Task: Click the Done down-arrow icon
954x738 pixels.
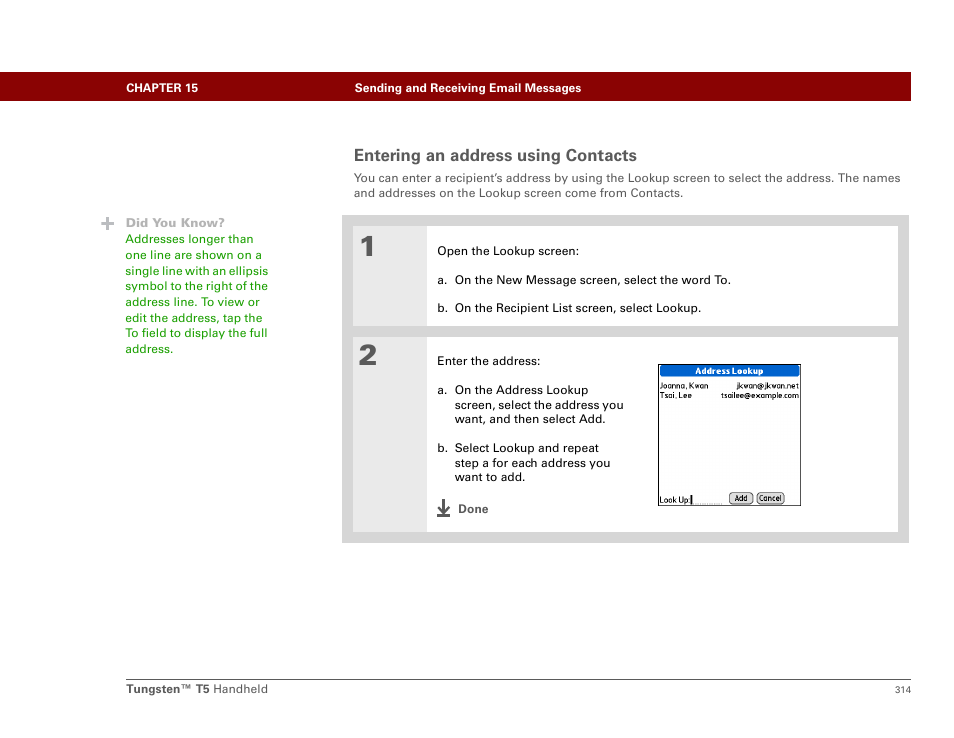Action: click(x=444, y=508)
